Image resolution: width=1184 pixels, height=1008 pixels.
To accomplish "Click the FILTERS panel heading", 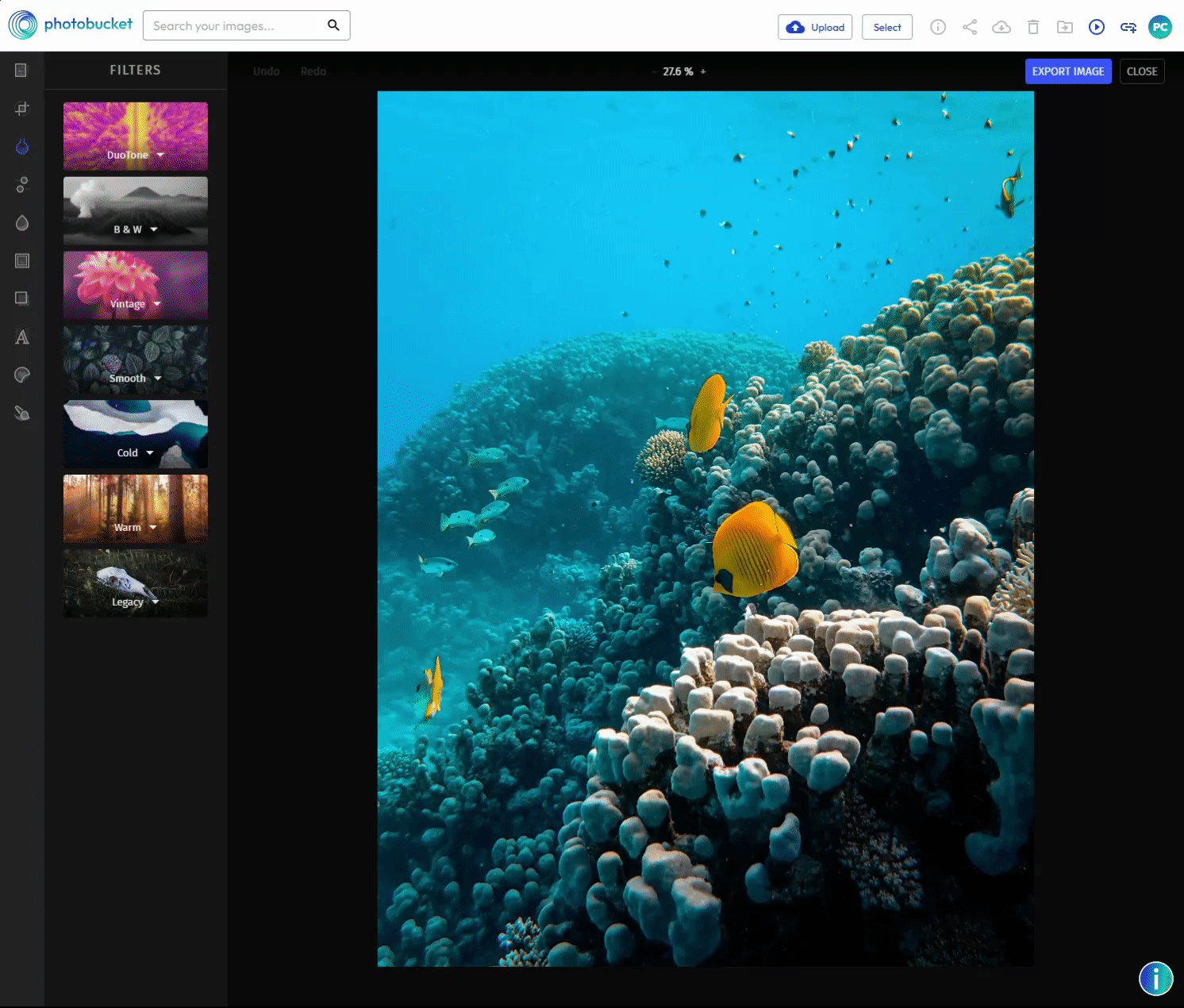I will pyautogui.click(x=135, y=70).
